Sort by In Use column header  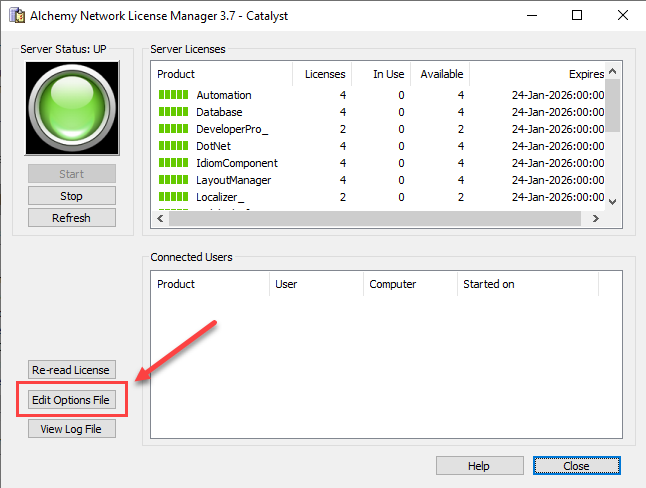point(381,74)
